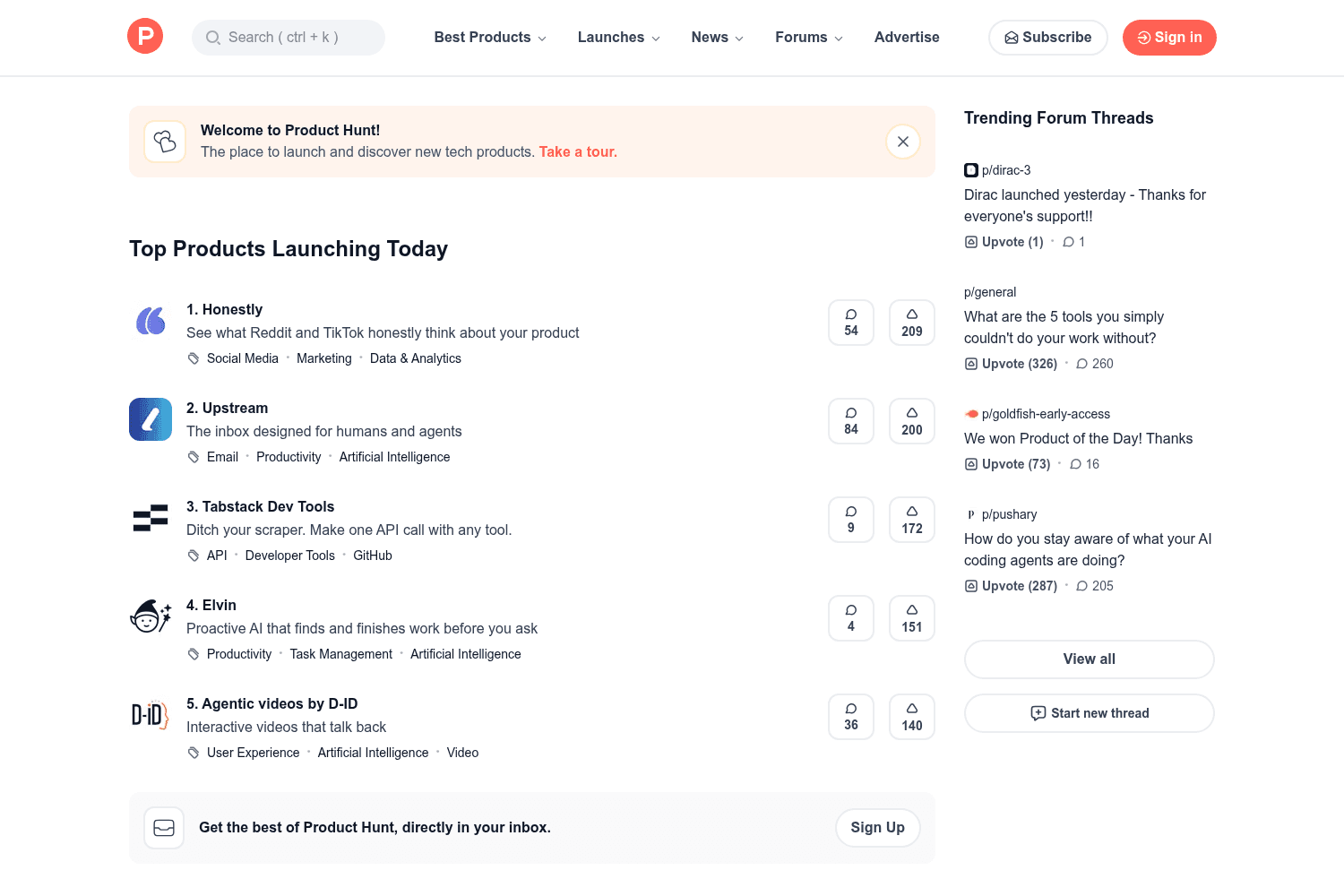Upvote Honestly with 209 votes

(x=912, y=323)
